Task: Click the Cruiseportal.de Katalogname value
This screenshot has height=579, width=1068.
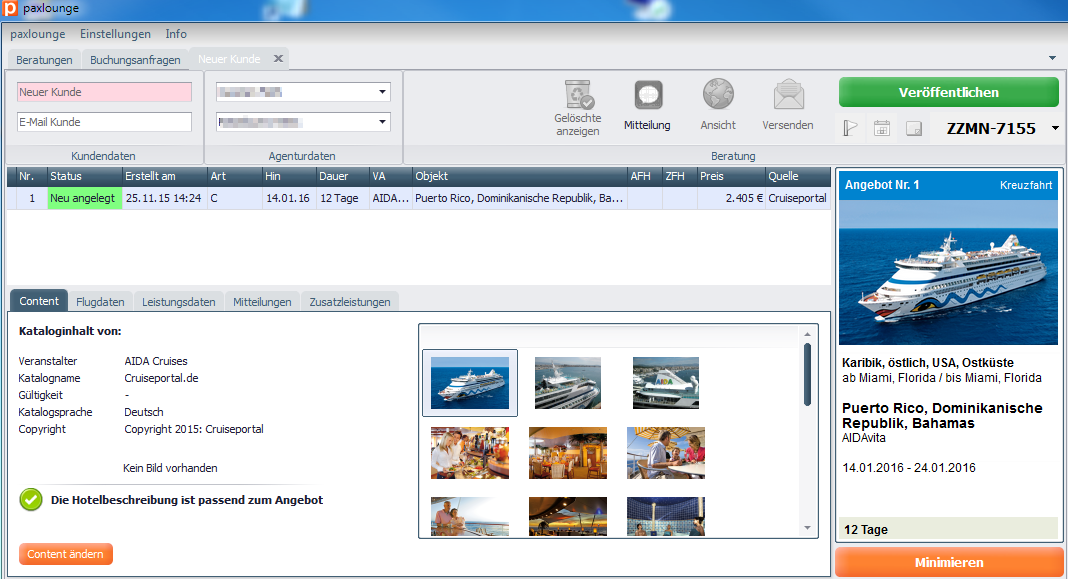Action: (161, 378)
